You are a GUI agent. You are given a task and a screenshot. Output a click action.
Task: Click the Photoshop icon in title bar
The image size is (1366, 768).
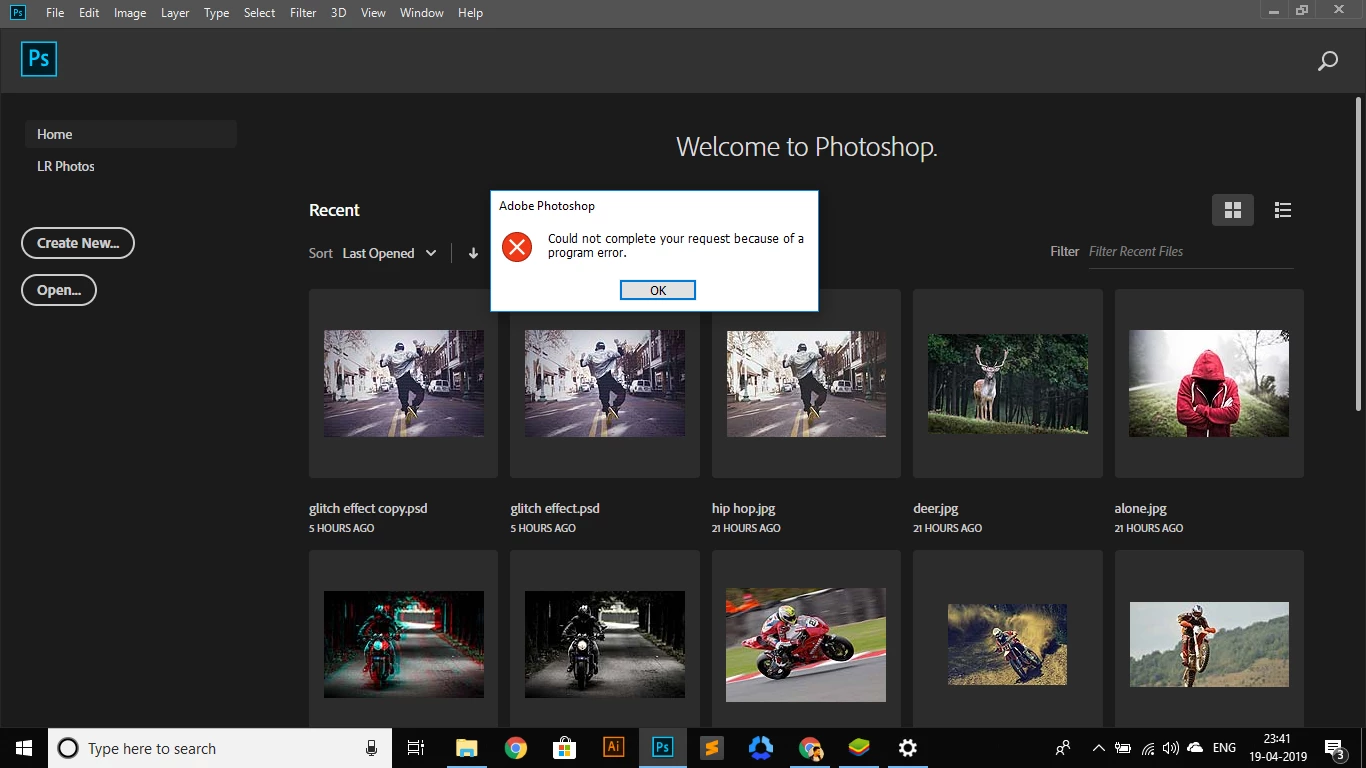pyautogui.click(x=18, y=12)
